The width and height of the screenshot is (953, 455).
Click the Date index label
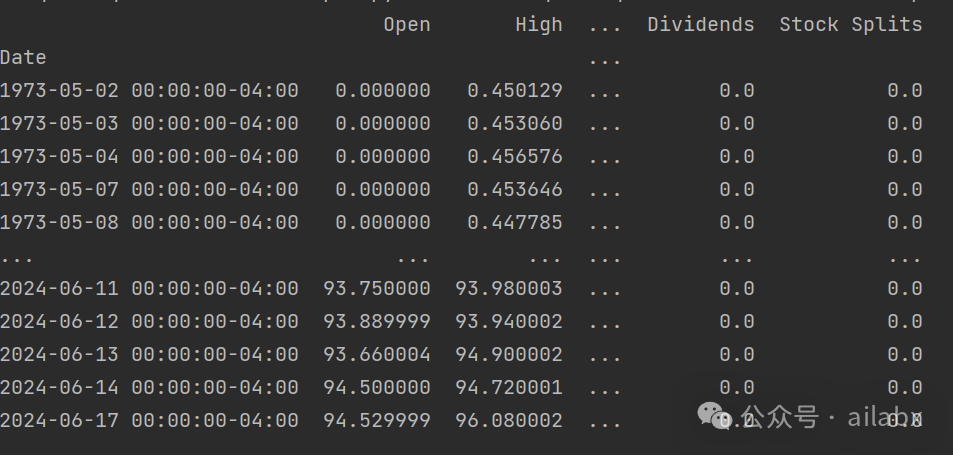(23, 58)
